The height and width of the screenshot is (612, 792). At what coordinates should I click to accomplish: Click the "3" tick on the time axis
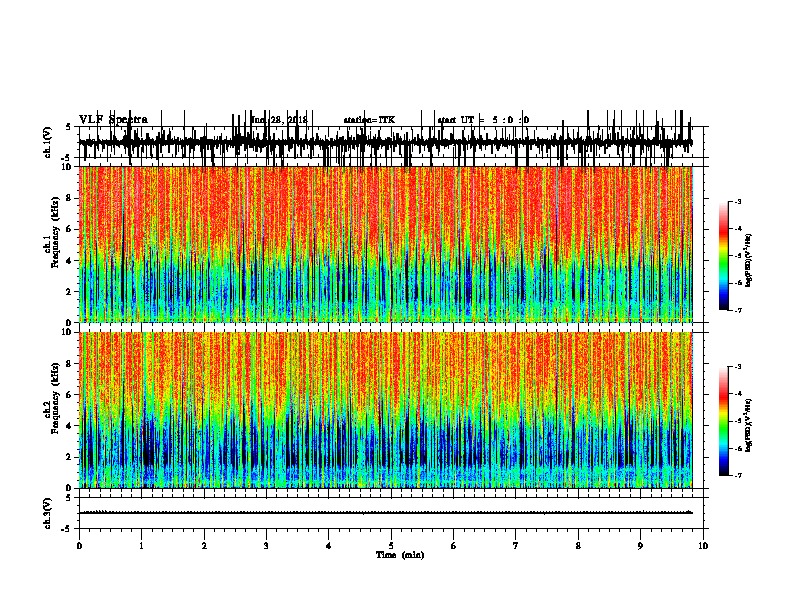click(x=266, y=546)
